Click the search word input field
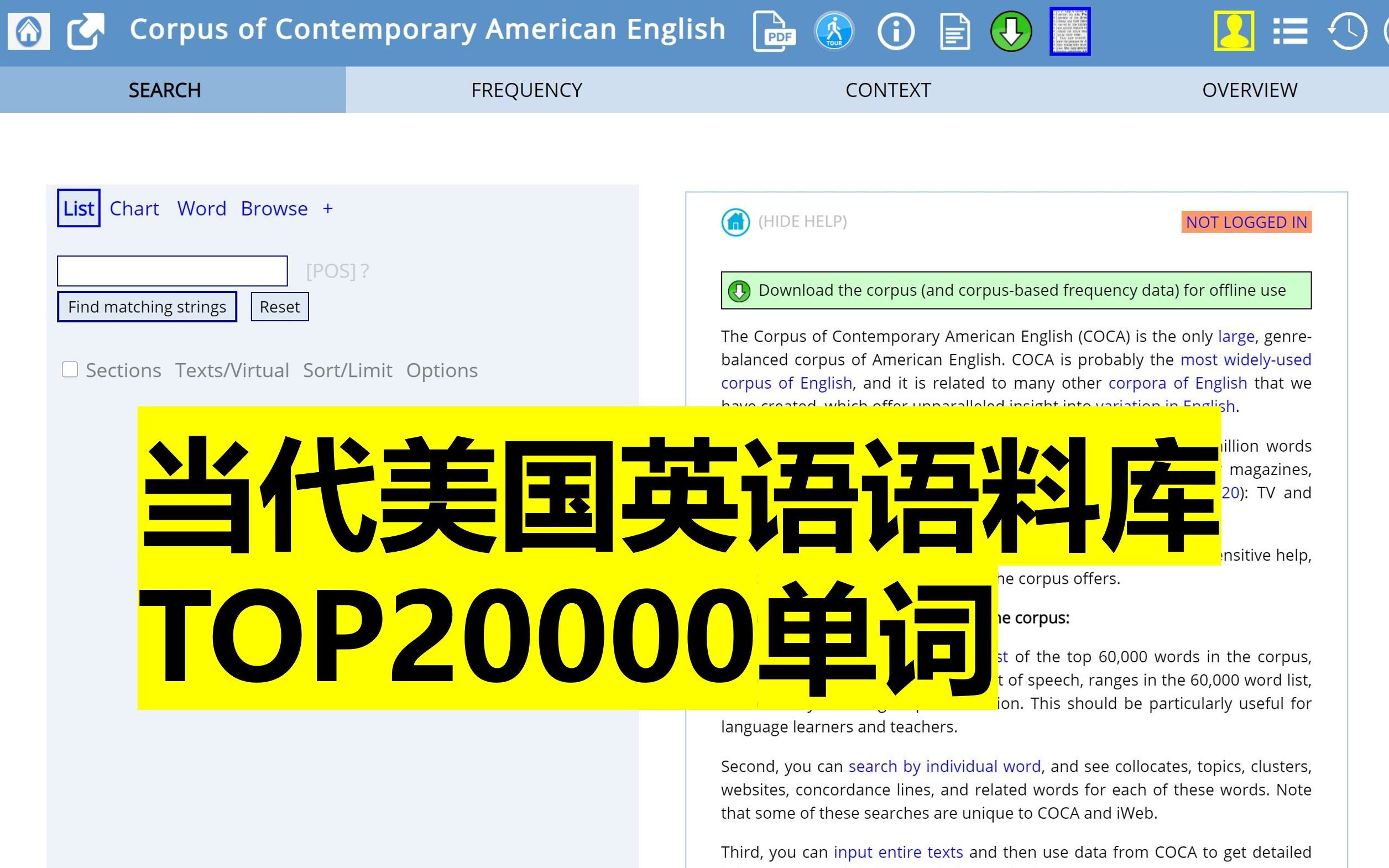 (x=172, y=270)
